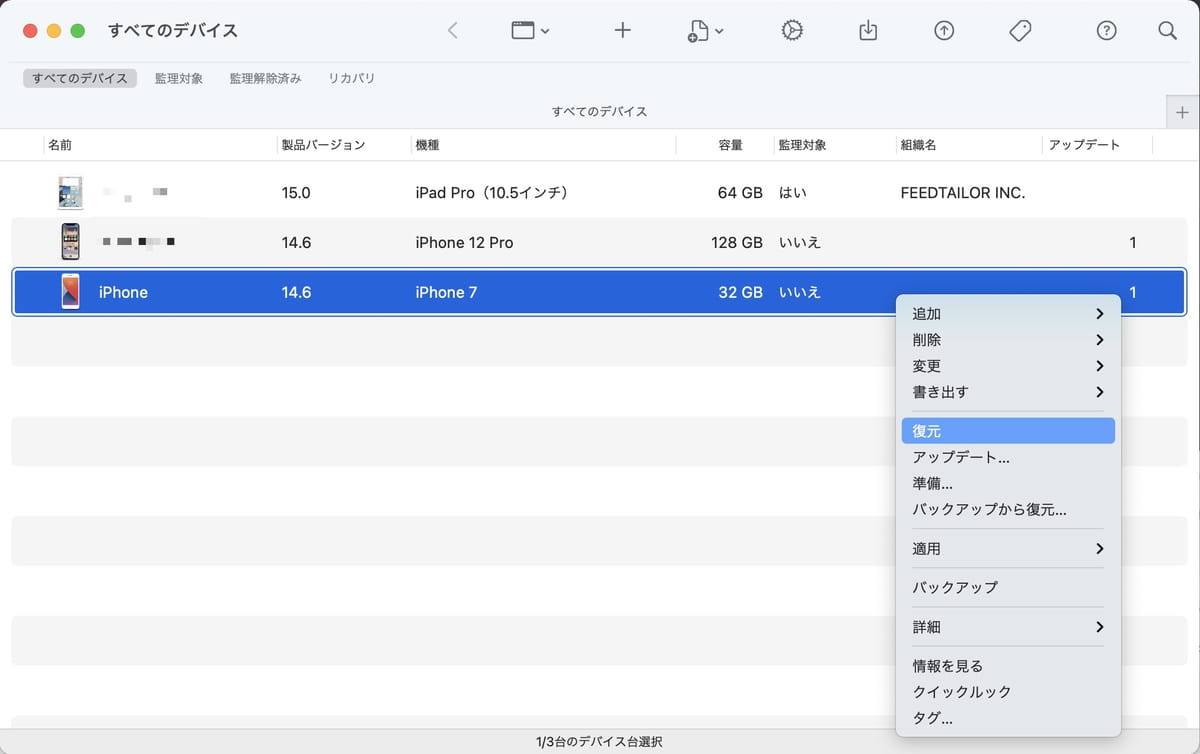Image resolution: width=1200 pixels, height=754 pixels.
Task: Open the view mode dropdown in toolbar
Action: (530, 31)
